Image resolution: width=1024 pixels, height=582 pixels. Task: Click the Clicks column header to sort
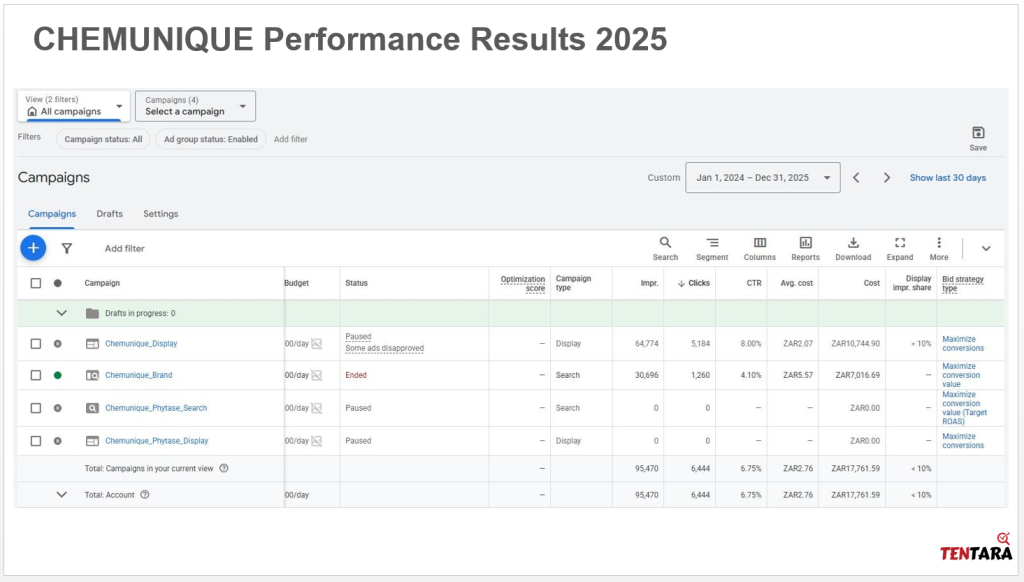click(694, 283)
